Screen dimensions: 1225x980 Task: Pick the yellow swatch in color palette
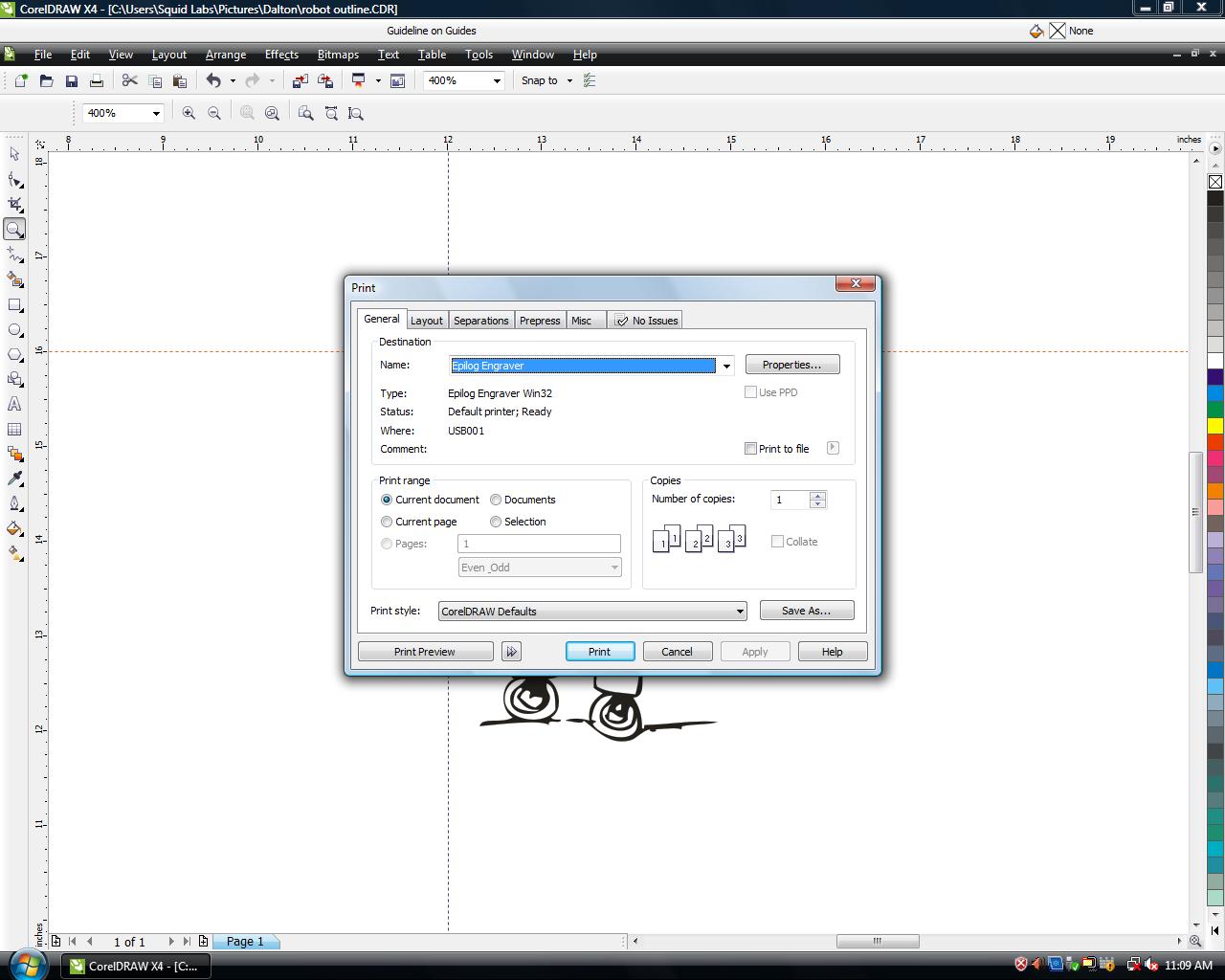click(x=1215, y=426)
